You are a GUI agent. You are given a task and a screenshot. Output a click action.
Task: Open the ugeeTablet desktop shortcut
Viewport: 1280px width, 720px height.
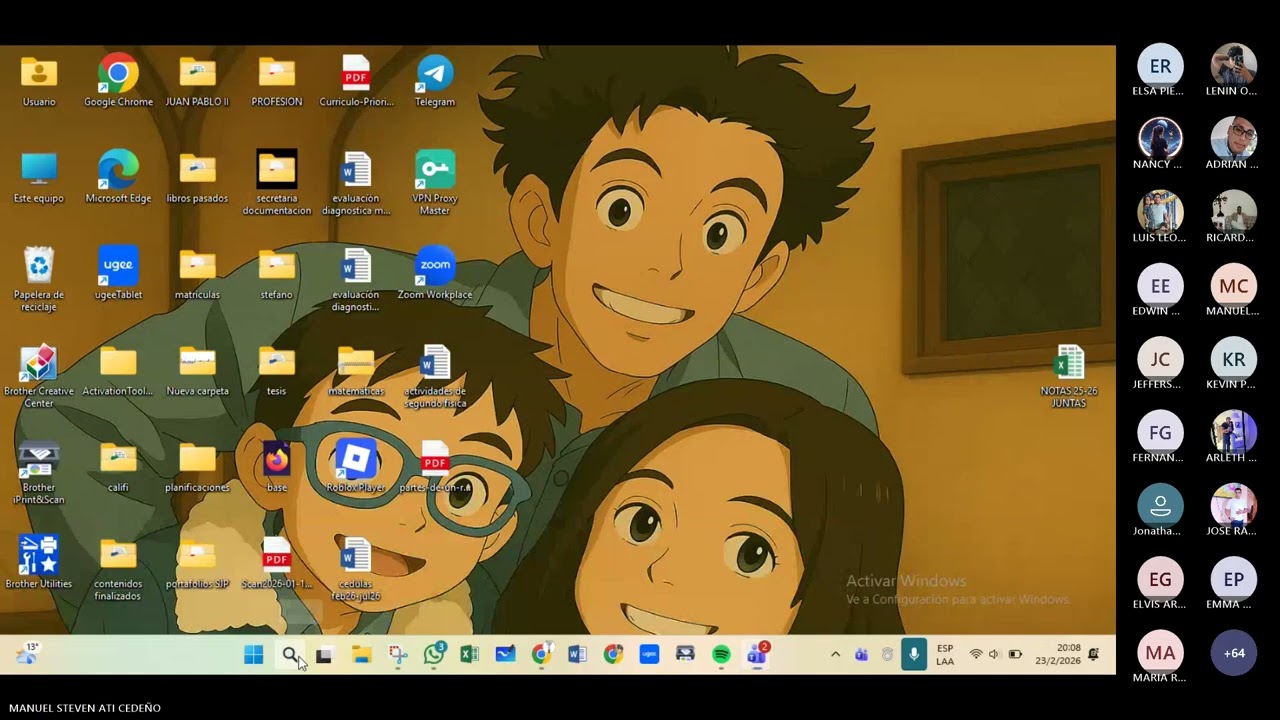click(118, 273)
